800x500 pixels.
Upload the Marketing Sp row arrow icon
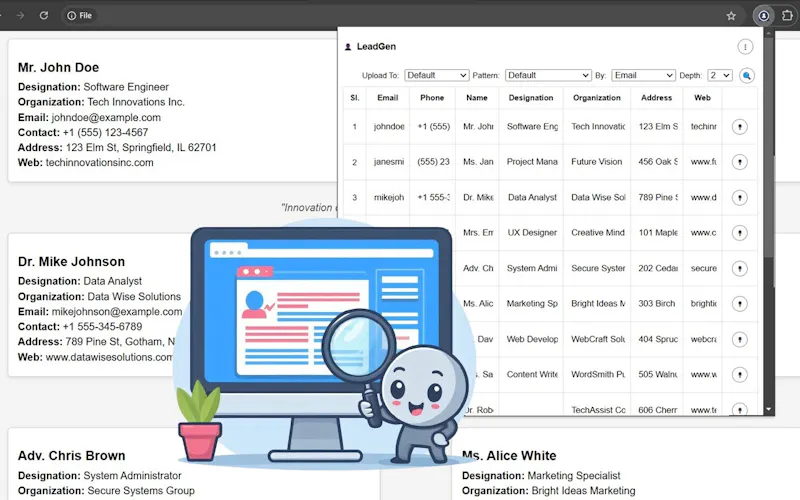(x=739, y=304)
